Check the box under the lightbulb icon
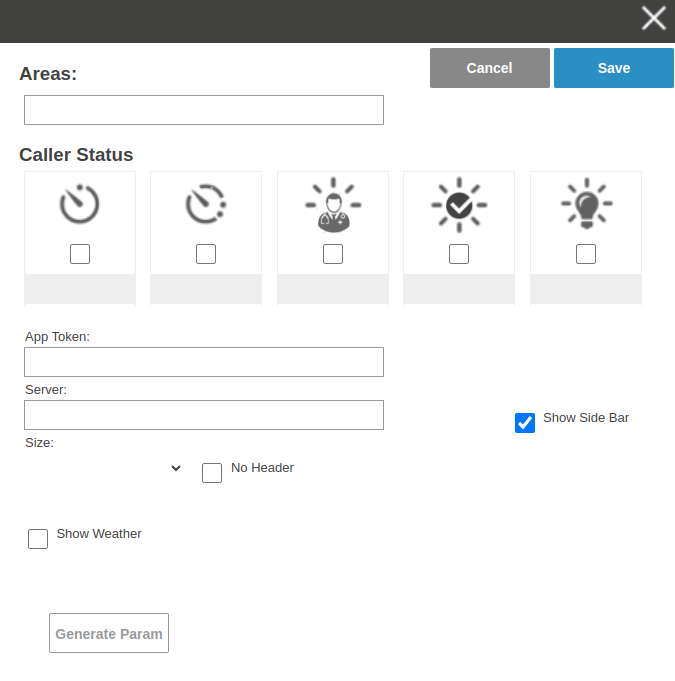The width and height of the screenshot is (675, 681). tap(586, 254)
